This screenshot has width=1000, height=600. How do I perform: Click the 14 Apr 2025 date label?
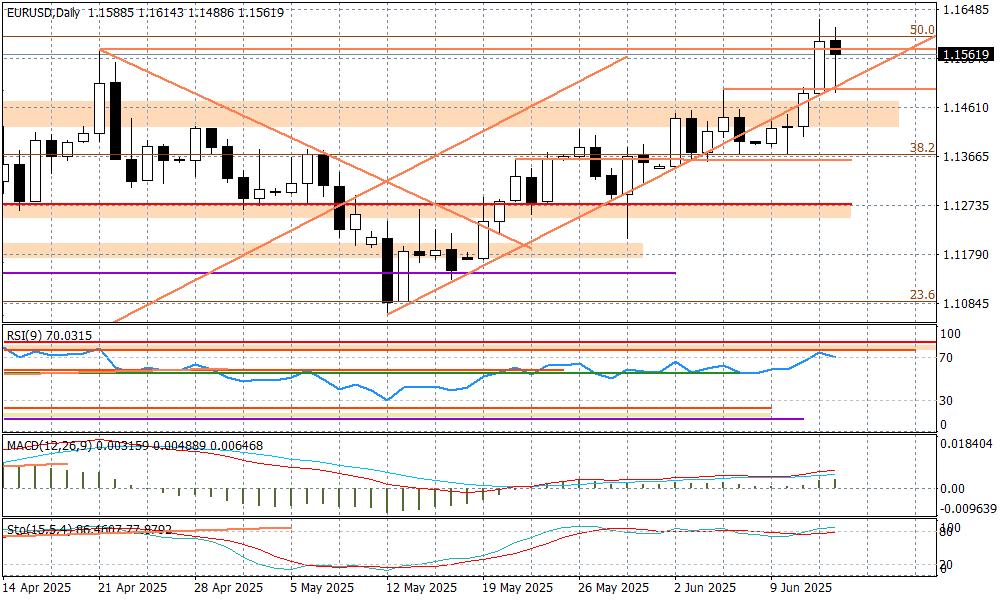pyautogui.click(x=38, y=588)
